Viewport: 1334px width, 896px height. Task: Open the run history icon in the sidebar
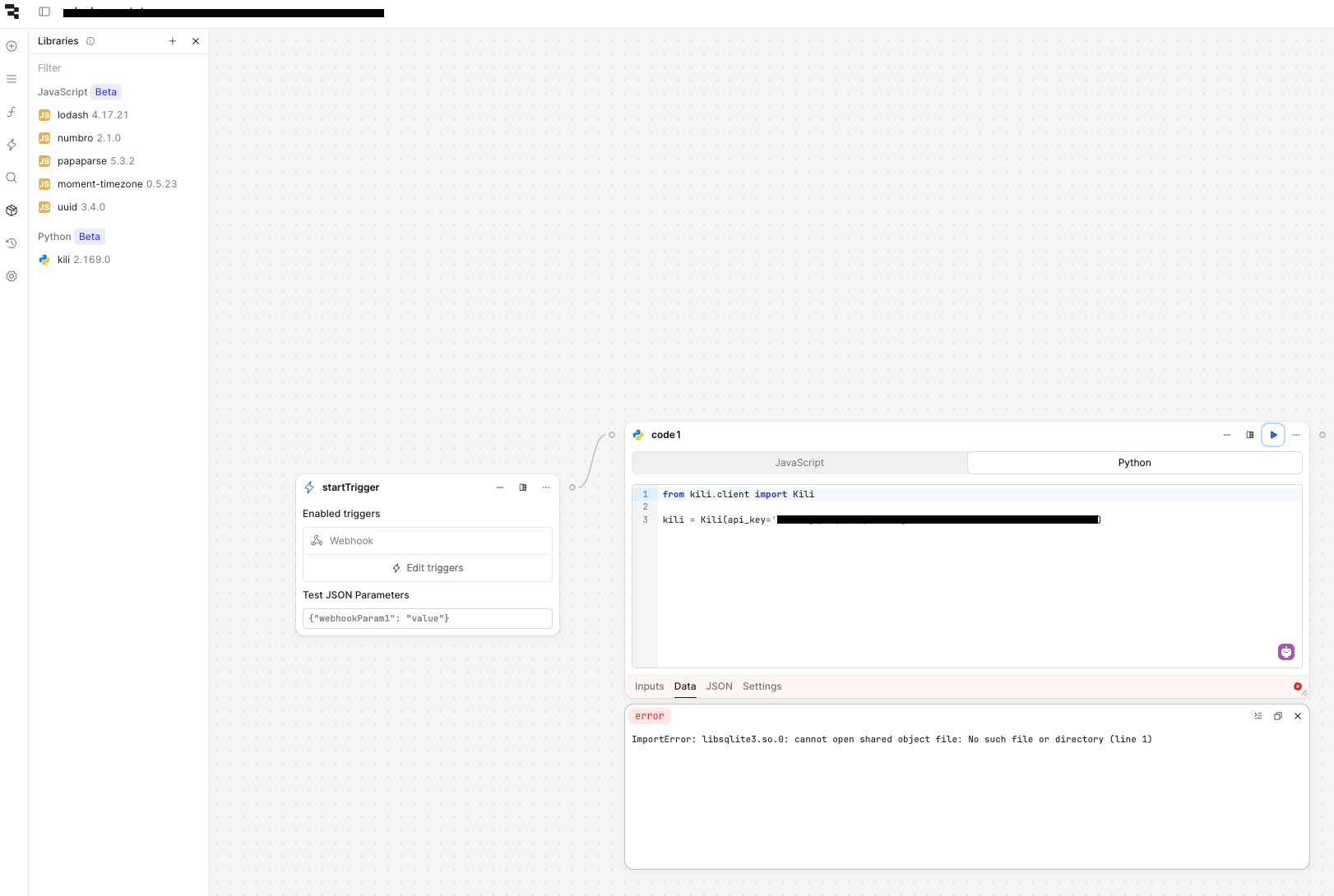tap(12, 243)
